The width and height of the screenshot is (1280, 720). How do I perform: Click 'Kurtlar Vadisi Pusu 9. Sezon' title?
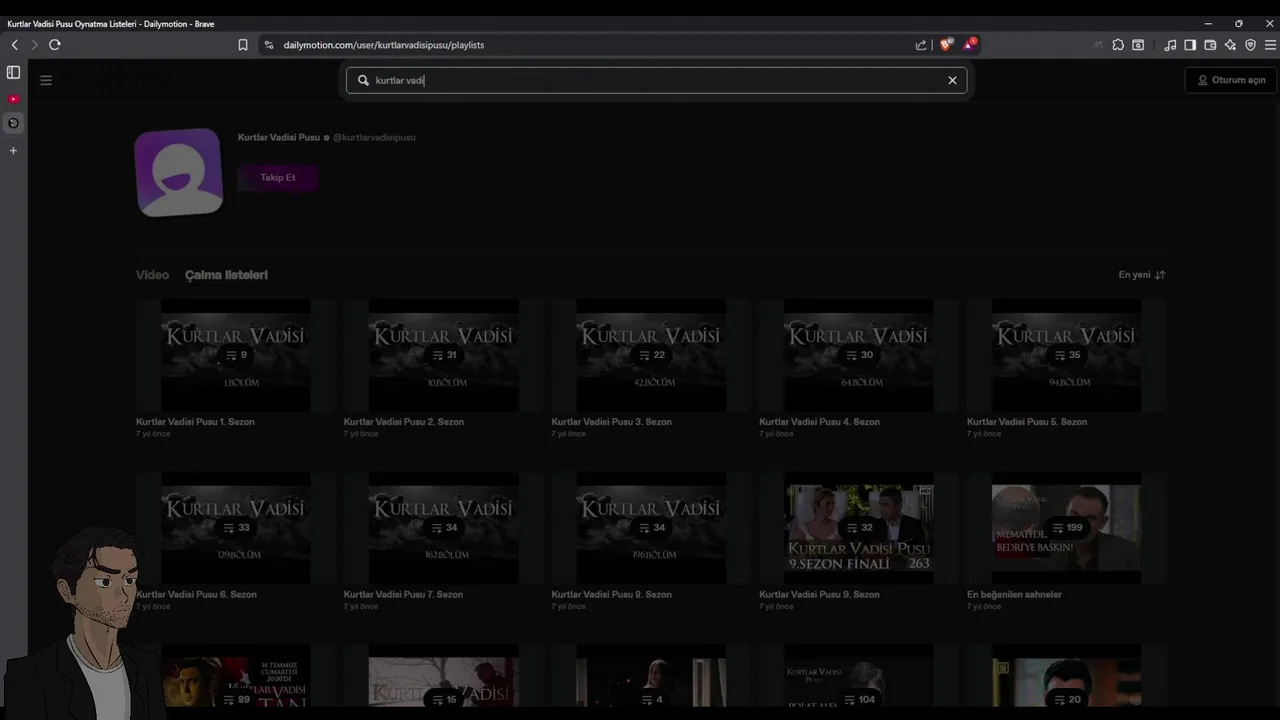[820, 595]
